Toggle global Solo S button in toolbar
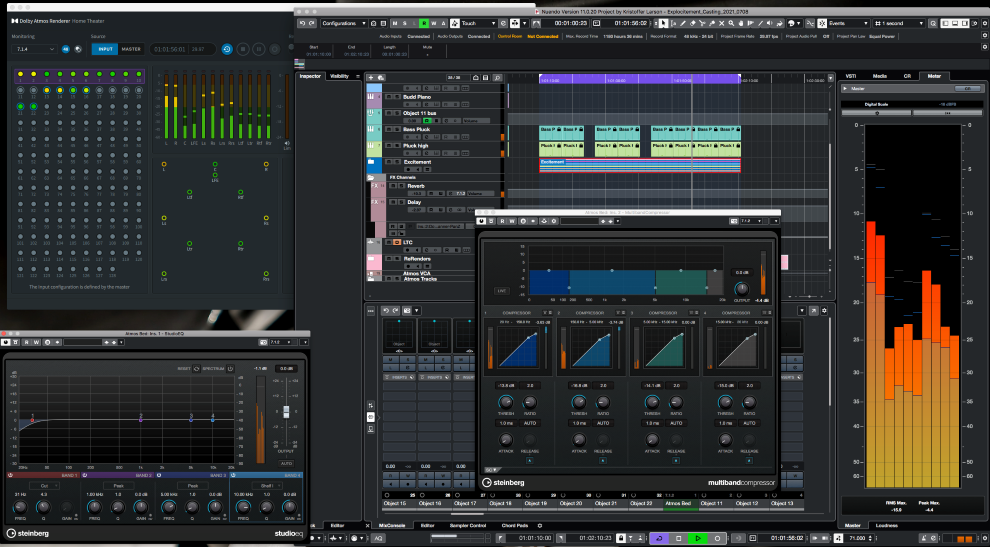The image size is (990, 547). pos(405,23)
